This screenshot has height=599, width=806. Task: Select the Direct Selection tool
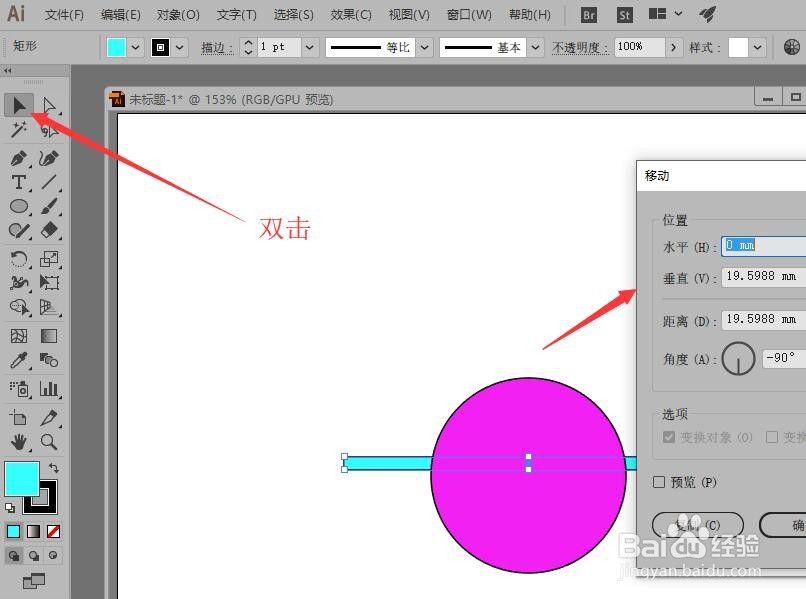48,105
